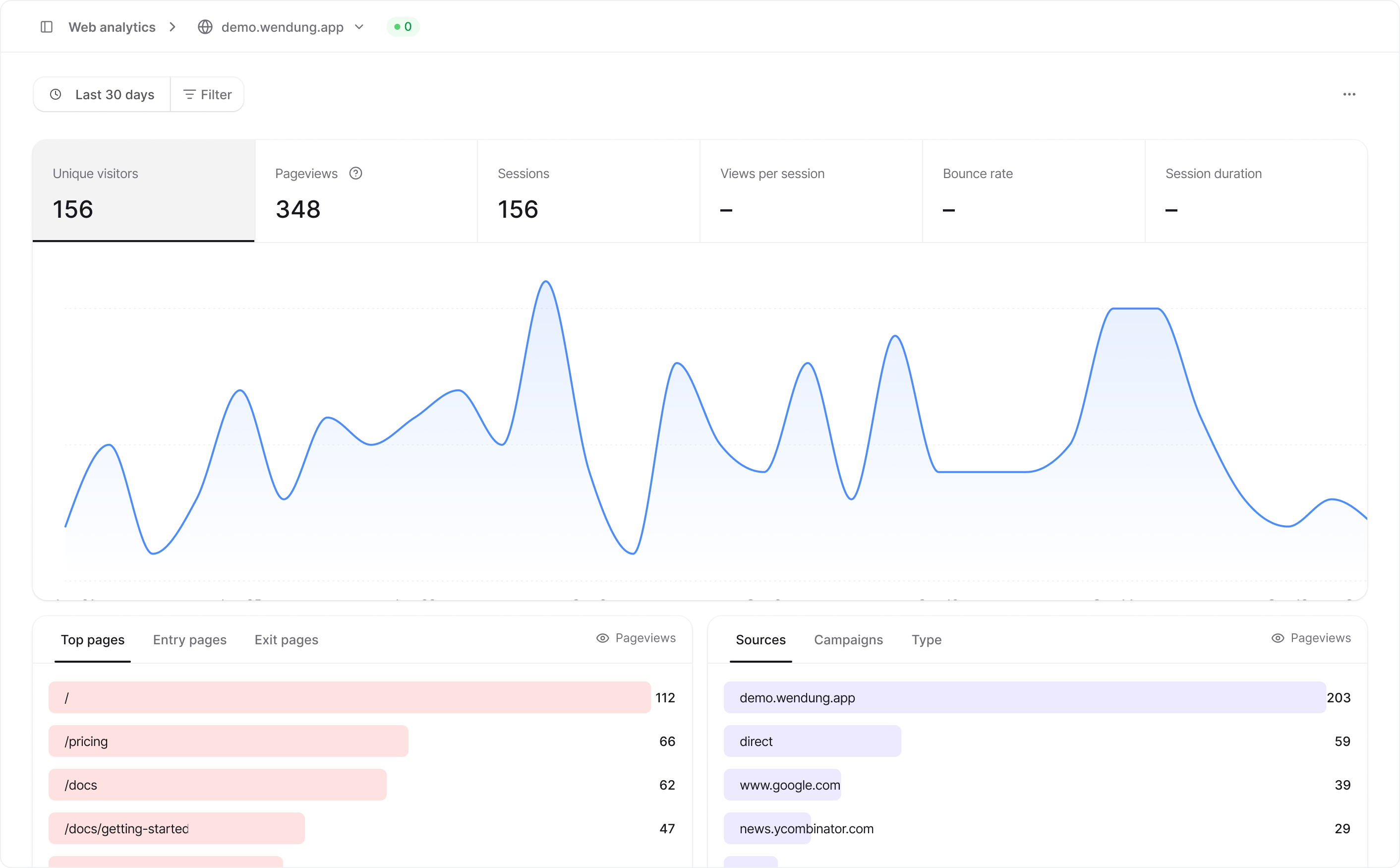Select the Pageviews metric card
Viewport: 1400px width, 868px height.
(366, 190)
